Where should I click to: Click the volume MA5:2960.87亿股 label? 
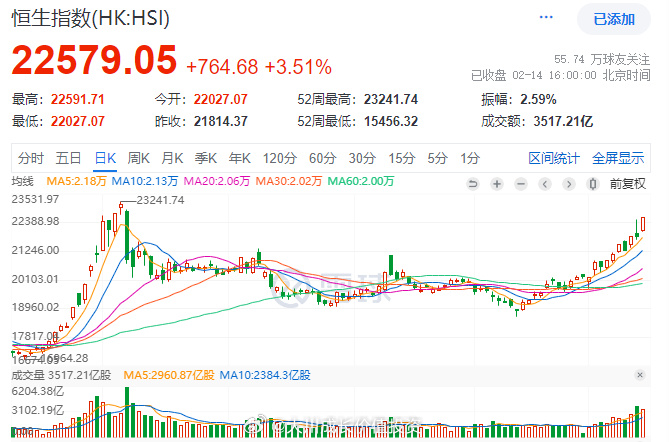pos(169,375)
